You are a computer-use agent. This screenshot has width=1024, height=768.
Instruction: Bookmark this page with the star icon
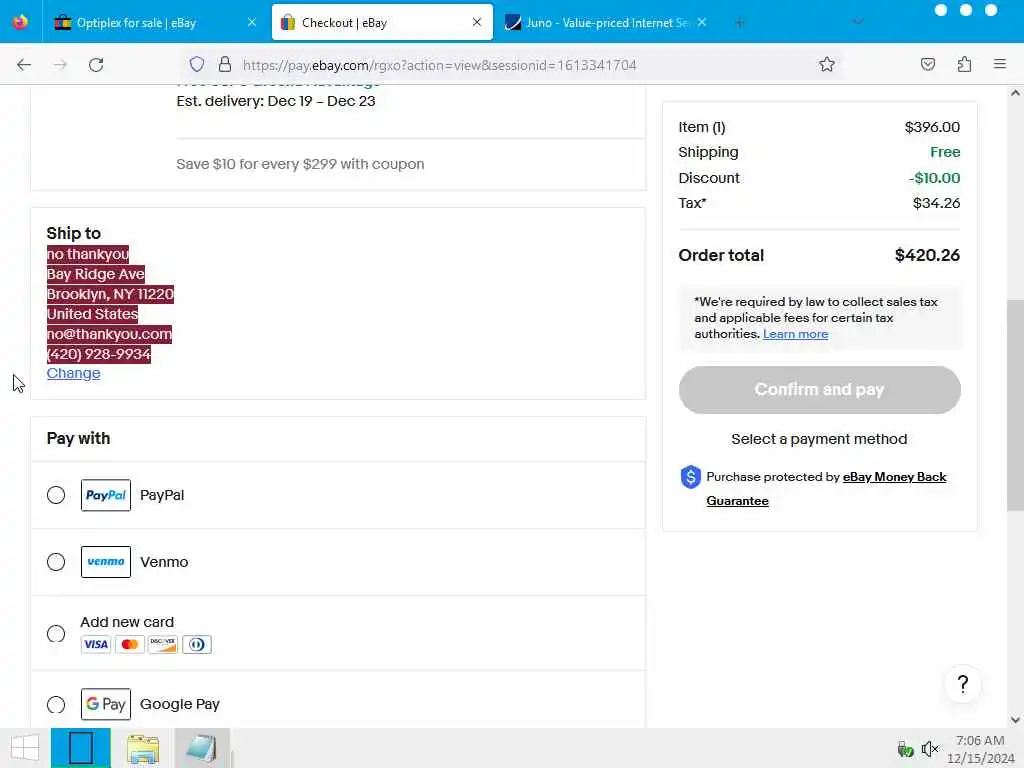[x=827, y=64]
